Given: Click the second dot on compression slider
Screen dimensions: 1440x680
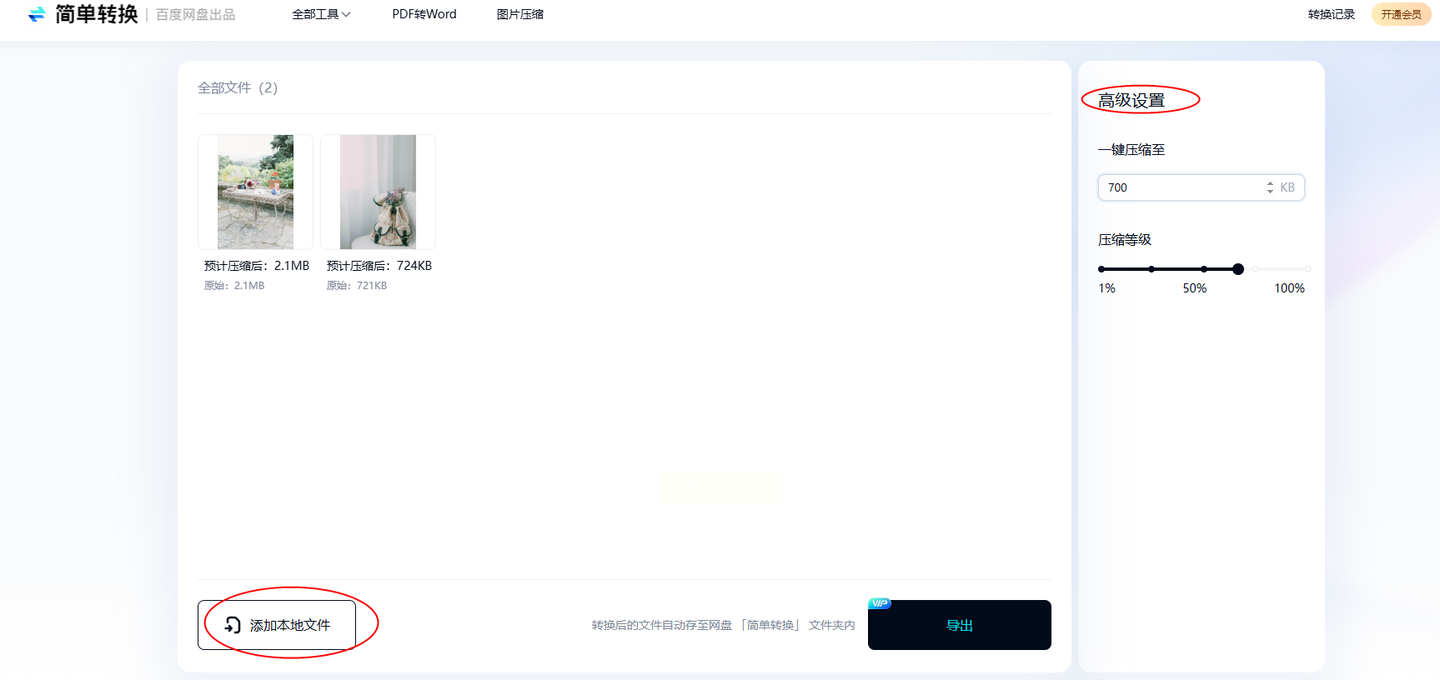Looking at the screenshot, I should (1152, 269).
